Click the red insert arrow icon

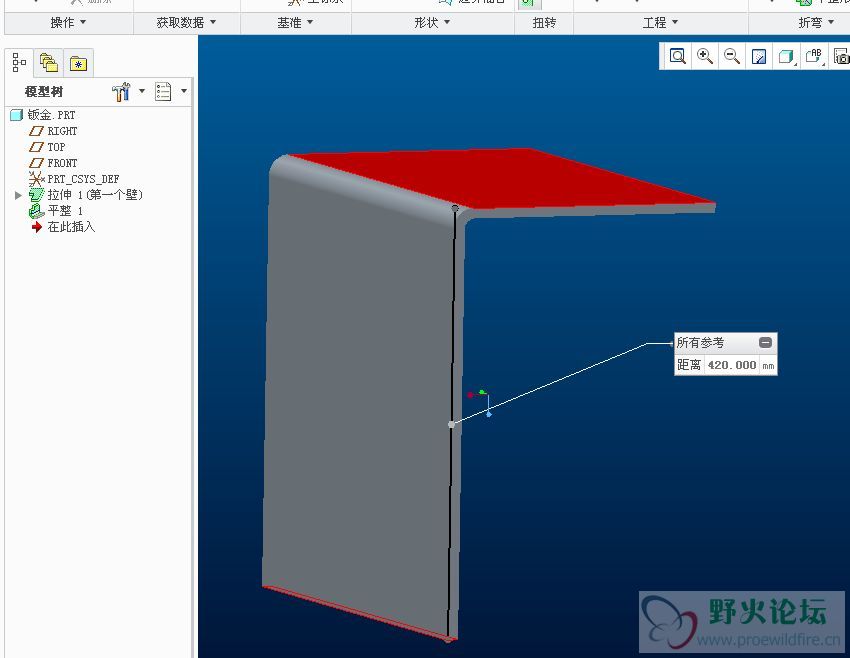(x=37, y=227)
